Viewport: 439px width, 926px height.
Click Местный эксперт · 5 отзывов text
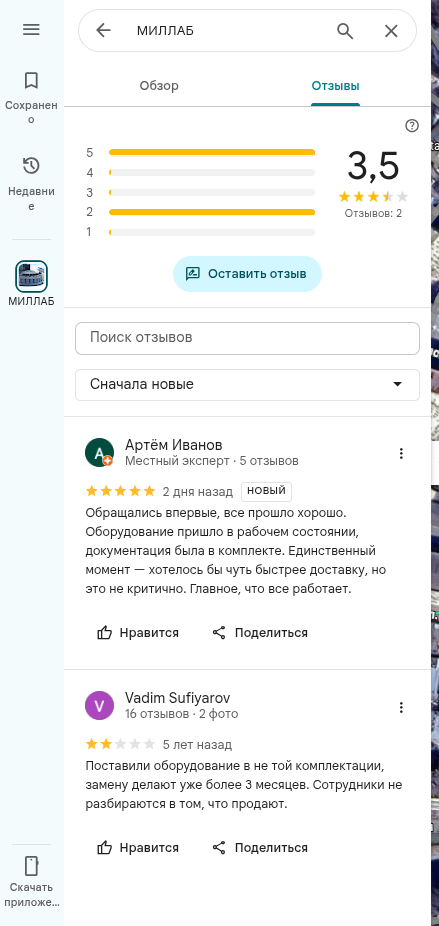point(212,461)
